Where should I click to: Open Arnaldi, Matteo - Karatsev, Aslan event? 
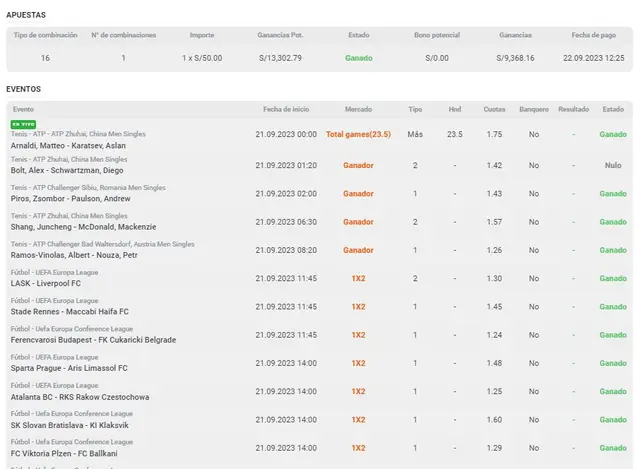[x=68, y=145]
